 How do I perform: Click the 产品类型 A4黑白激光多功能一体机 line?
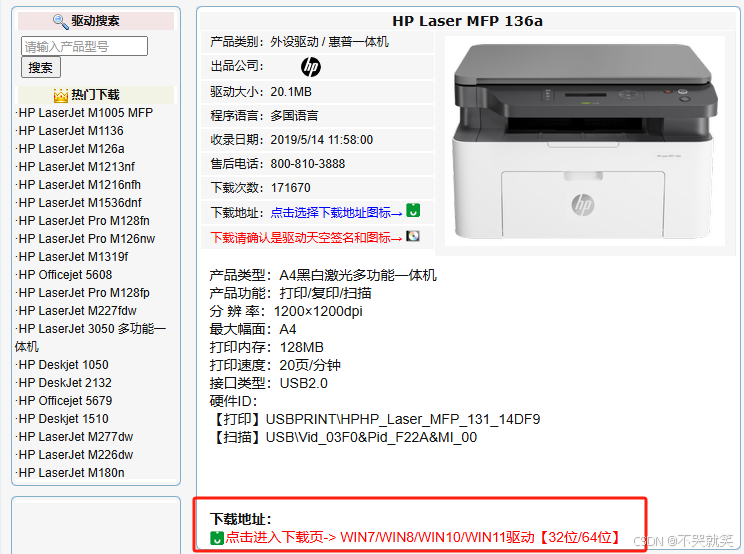pyautogui.click(x=323, y=276)
